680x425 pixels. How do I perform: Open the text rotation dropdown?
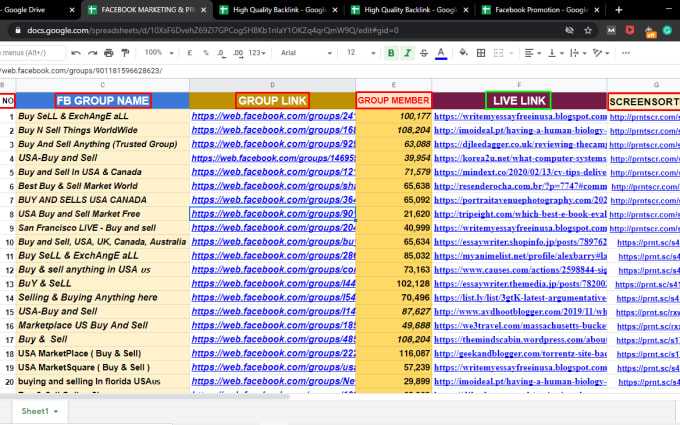[x=601, y=53]
